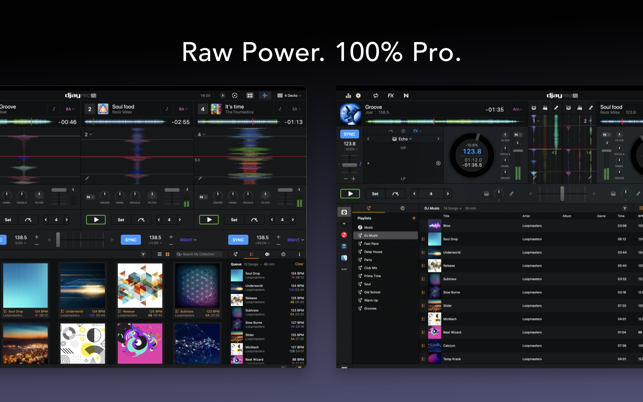Click the right window crossfader handle
This screenshot has height=402, width=643.
pyautogui.click(x=562, y=193)
